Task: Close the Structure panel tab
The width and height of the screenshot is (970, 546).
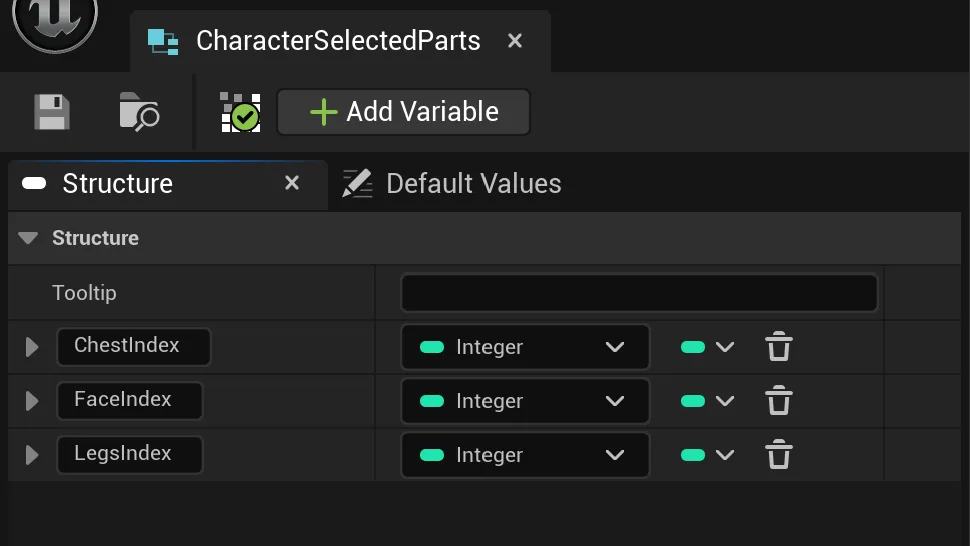Action: (292, 183)
